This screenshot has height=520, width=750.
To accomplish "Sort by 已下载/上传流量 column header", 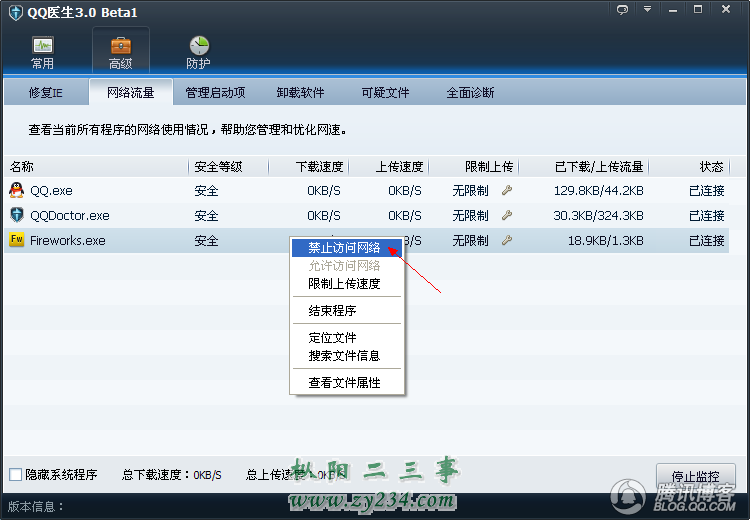I will coord(584,166).
